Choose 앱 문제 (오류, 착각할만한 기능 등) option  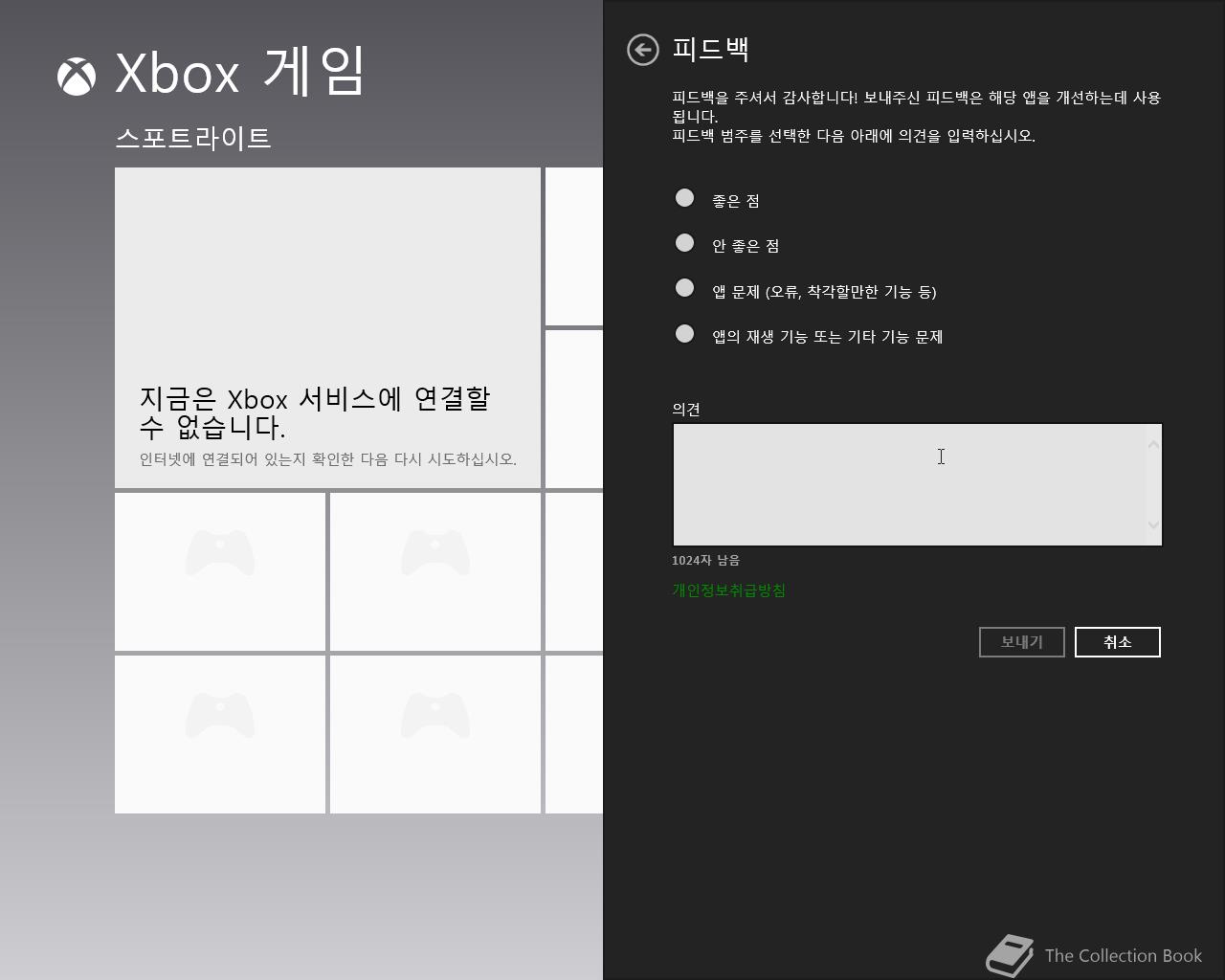(684, 288)
